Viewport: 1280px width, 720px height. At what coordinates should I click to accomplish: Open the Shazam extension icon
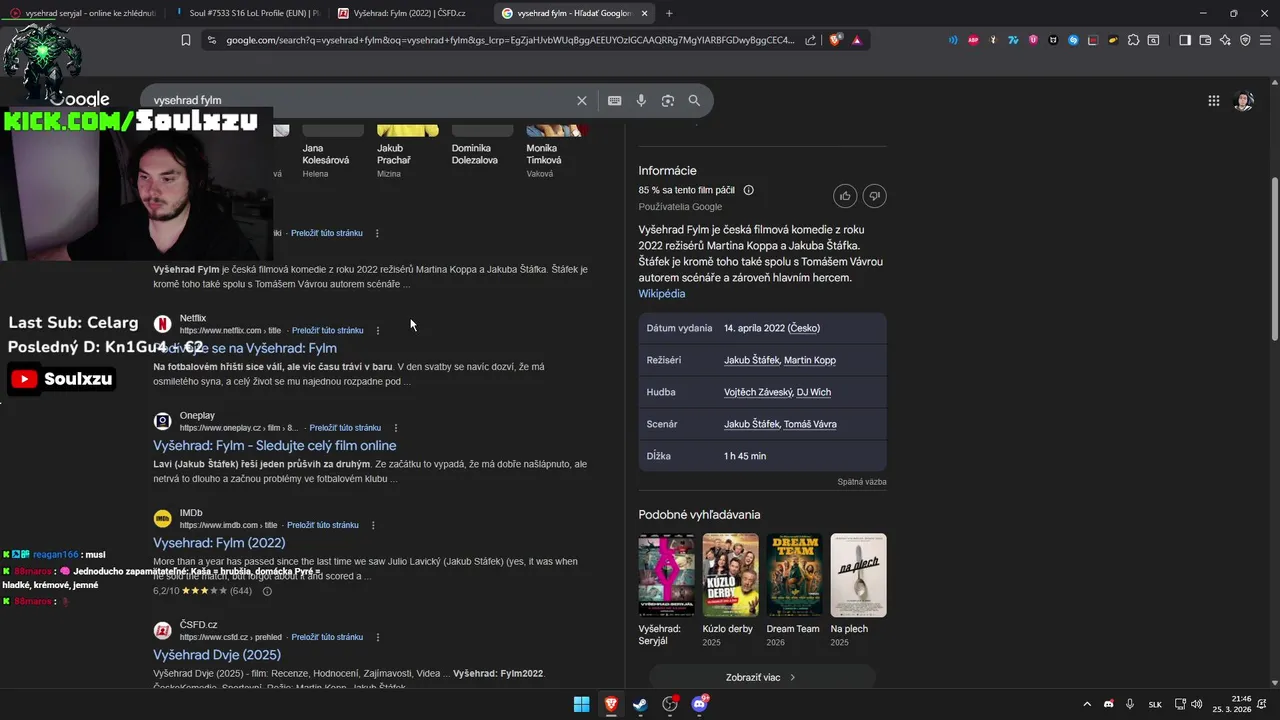[x=1073, y=40]
